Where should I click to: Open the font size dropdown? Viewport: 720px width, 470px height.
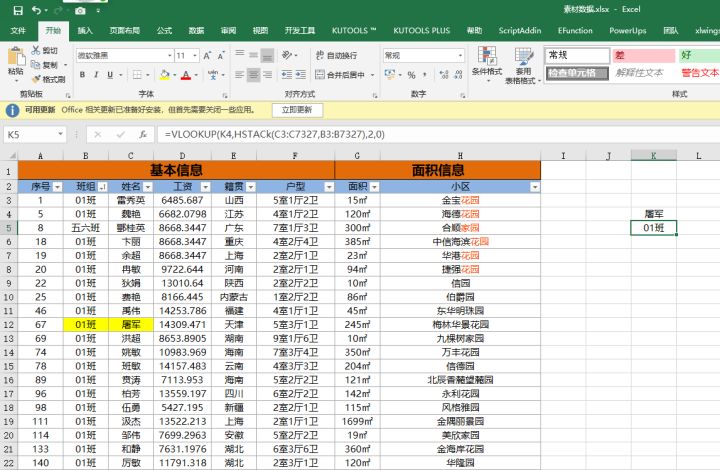[x=195, y=56]
